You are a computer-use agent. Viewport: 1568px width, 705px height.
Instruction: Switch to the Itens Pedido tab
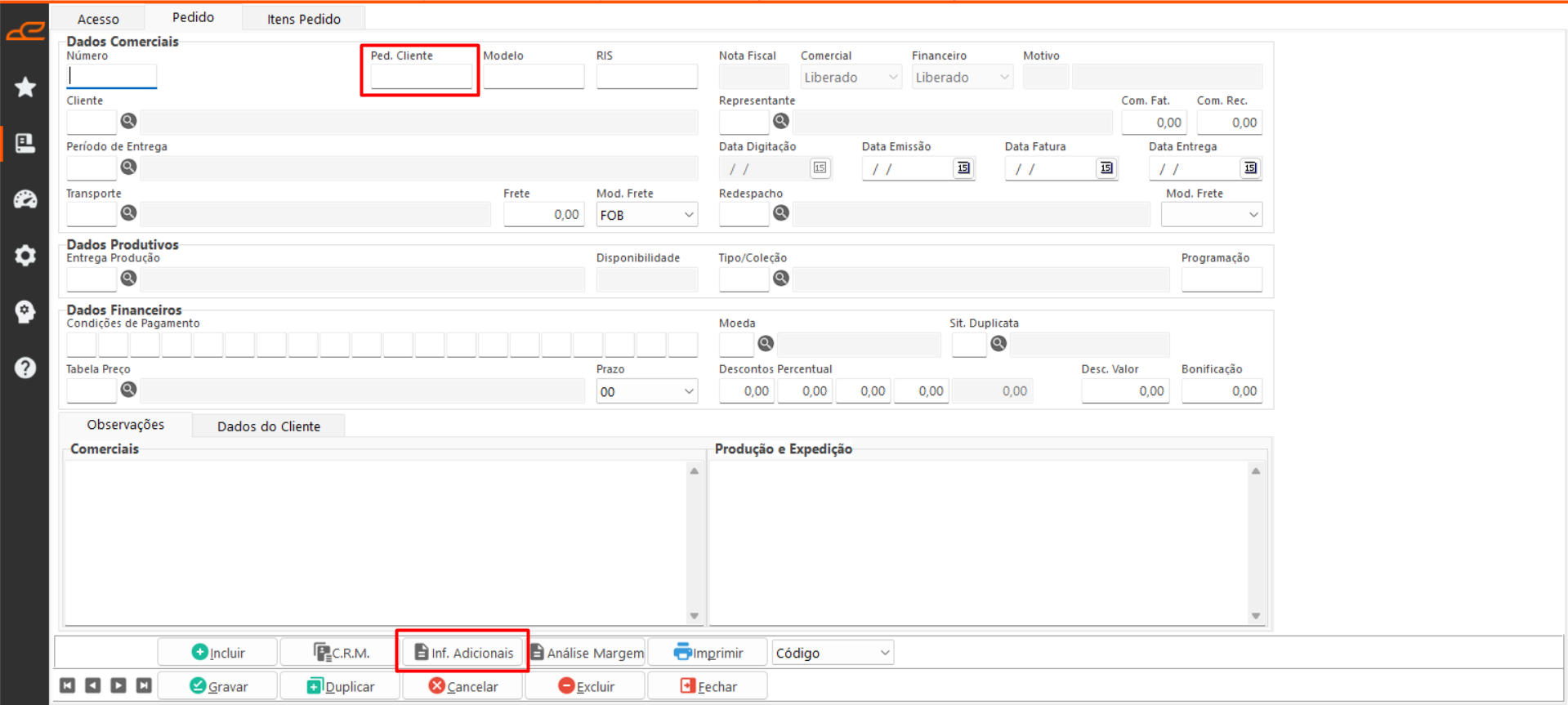coord(303,19)
